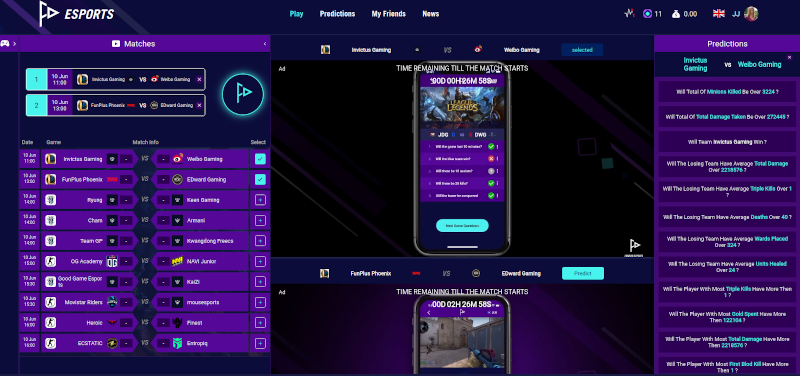Open the Predictions menu item

(337, 14)
